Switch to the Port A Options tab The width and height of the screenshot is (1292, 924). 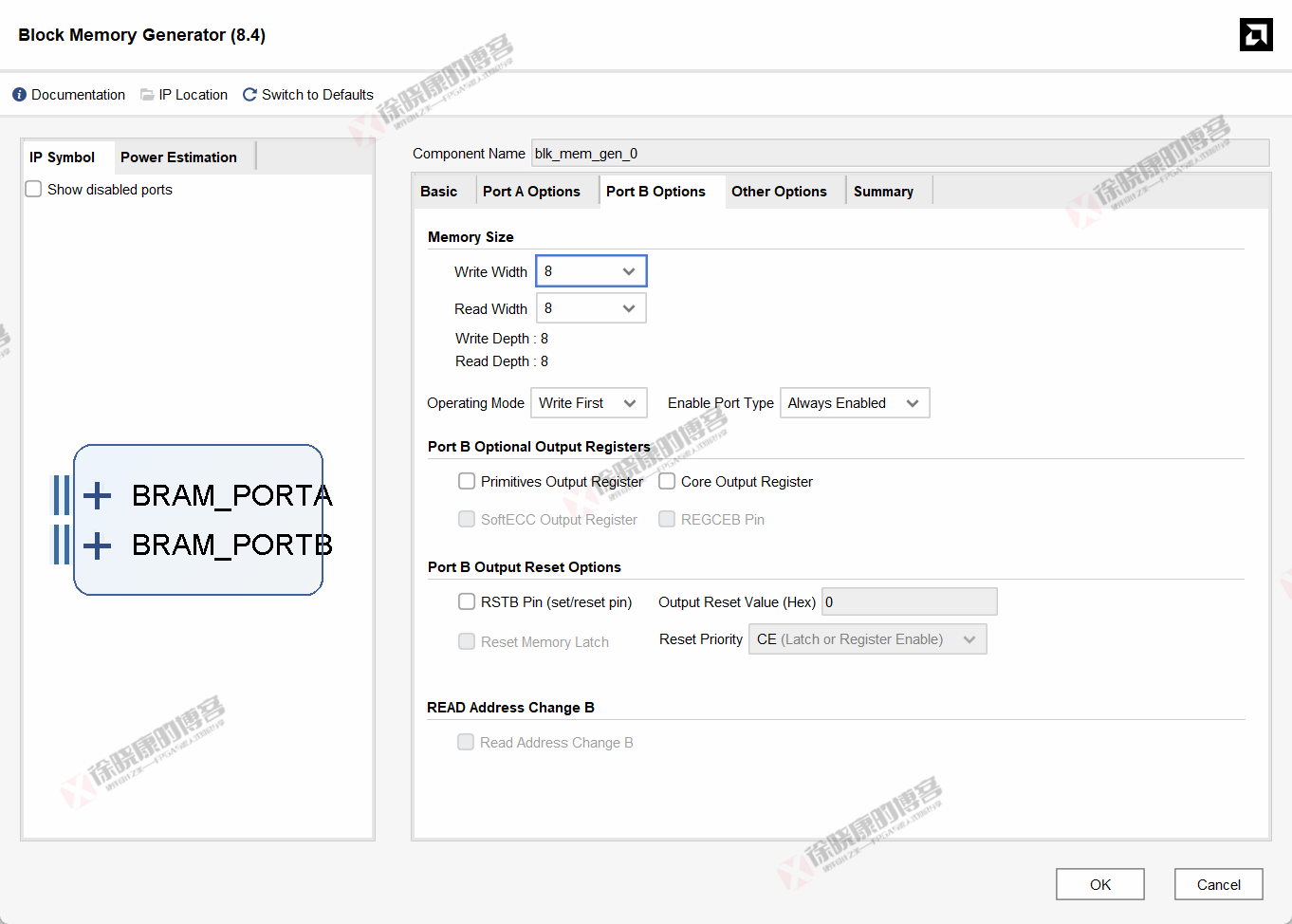click(x=531, y=191)
